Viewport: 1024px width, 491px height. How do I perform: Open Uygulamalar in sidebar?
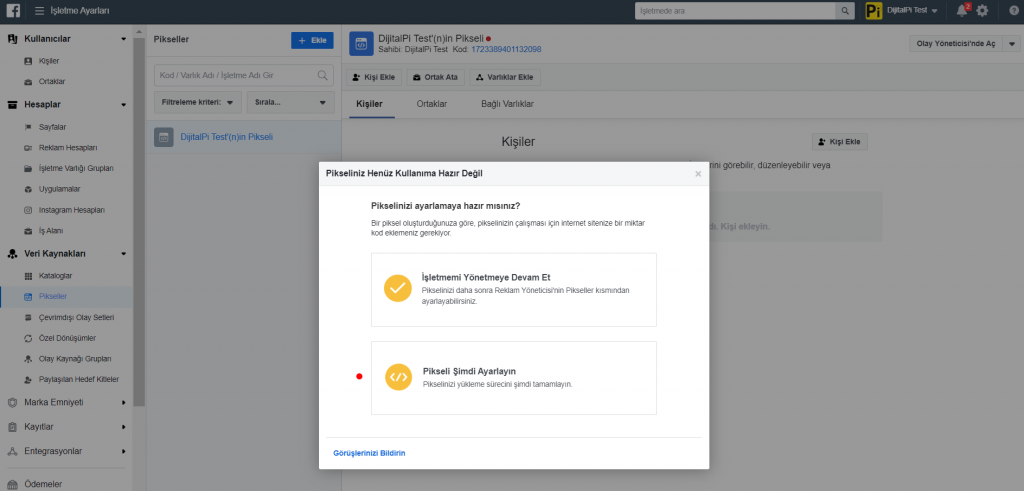tap(59, 189)
